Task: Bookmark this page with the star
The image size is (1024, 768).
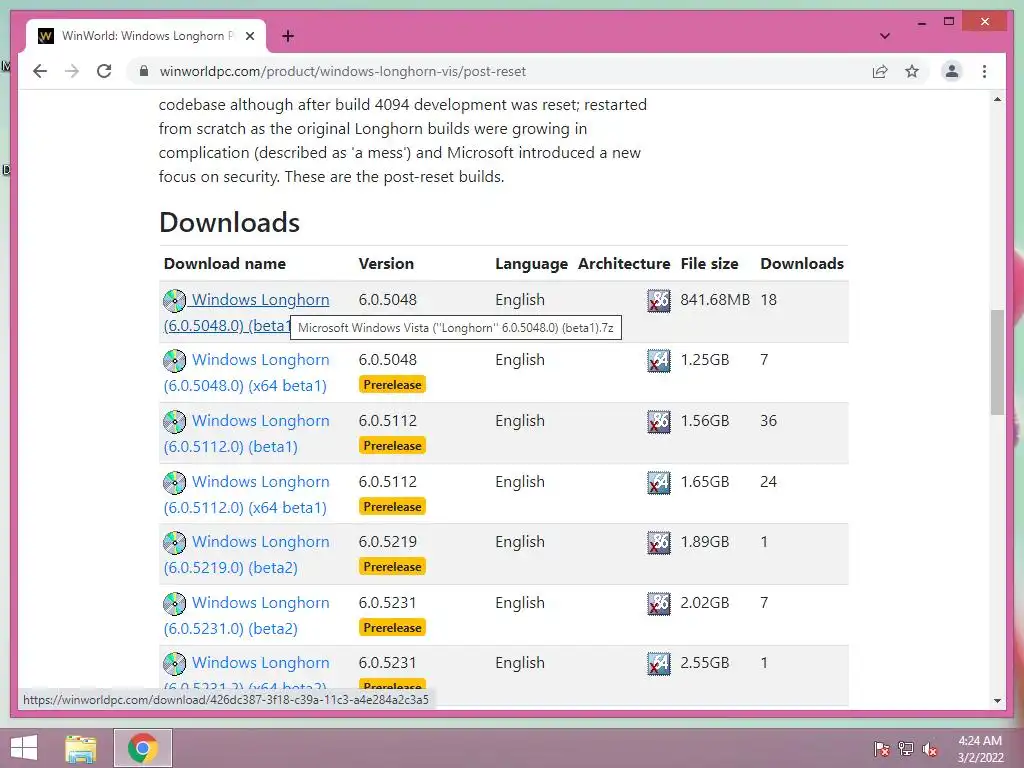Action: click(x=912, y=71)
